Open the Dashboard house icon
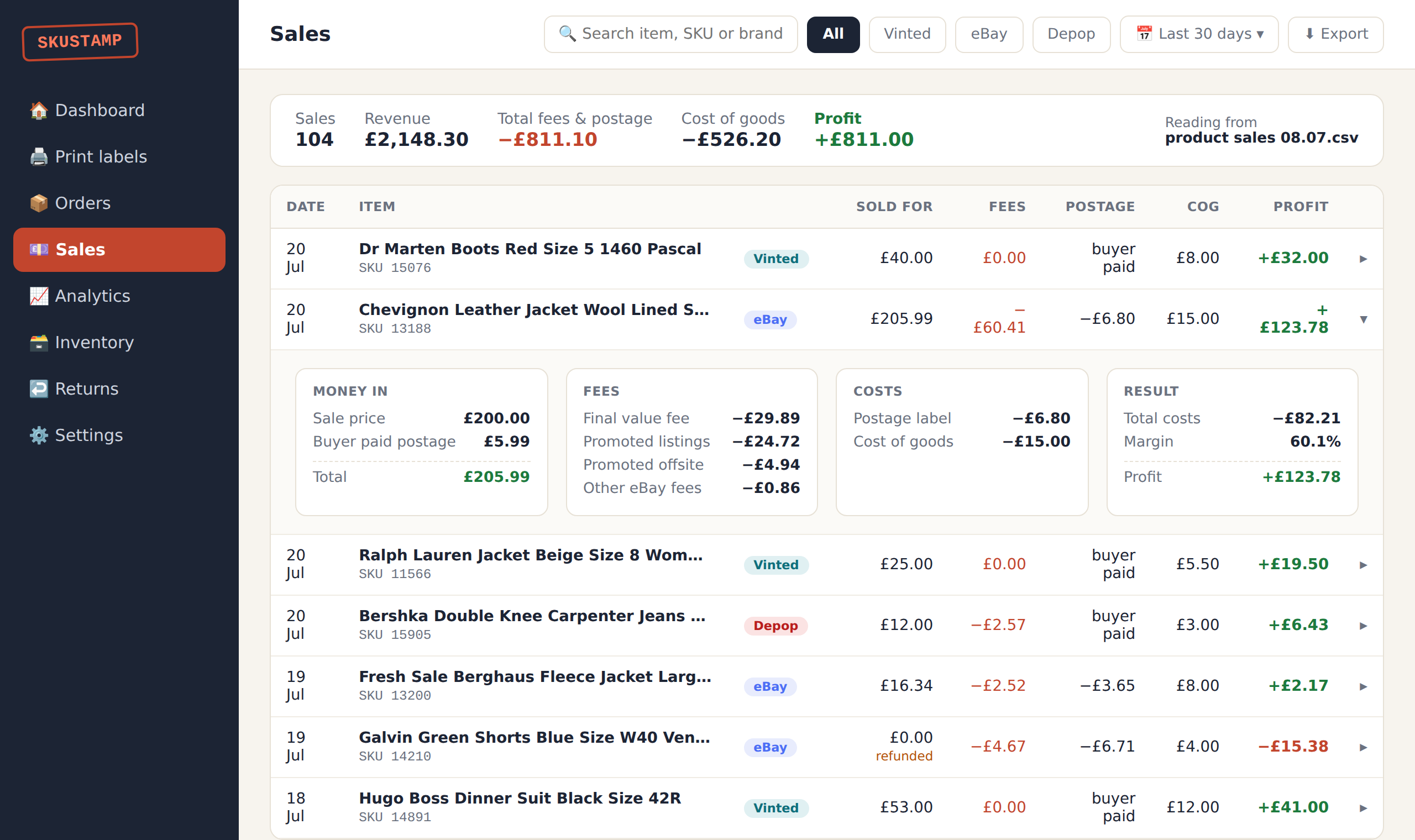 (x=39, y=111)
